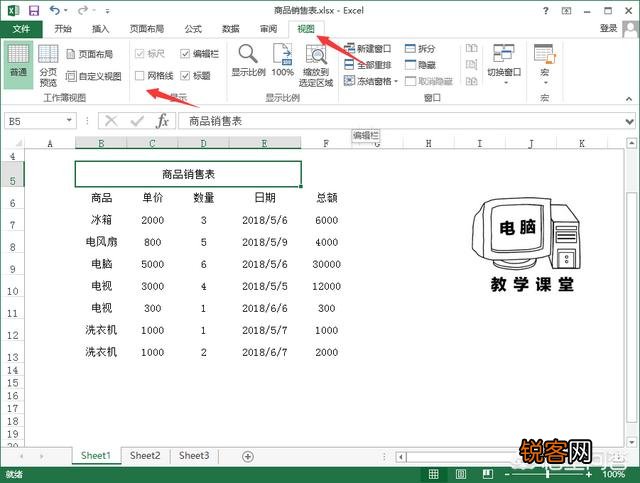Click the Name Box showing B5

(35, 121)
